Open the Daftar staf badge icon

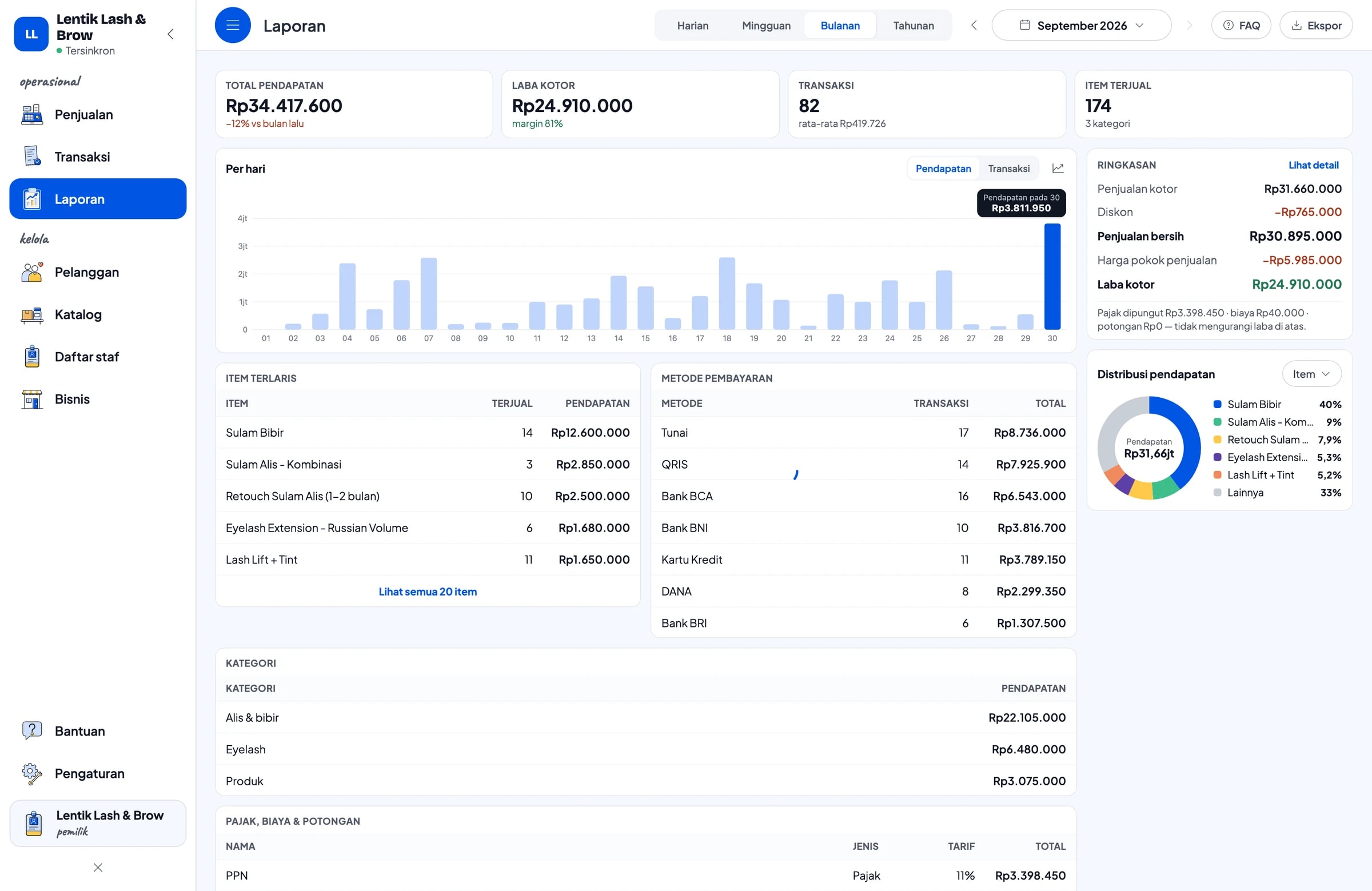32,357
